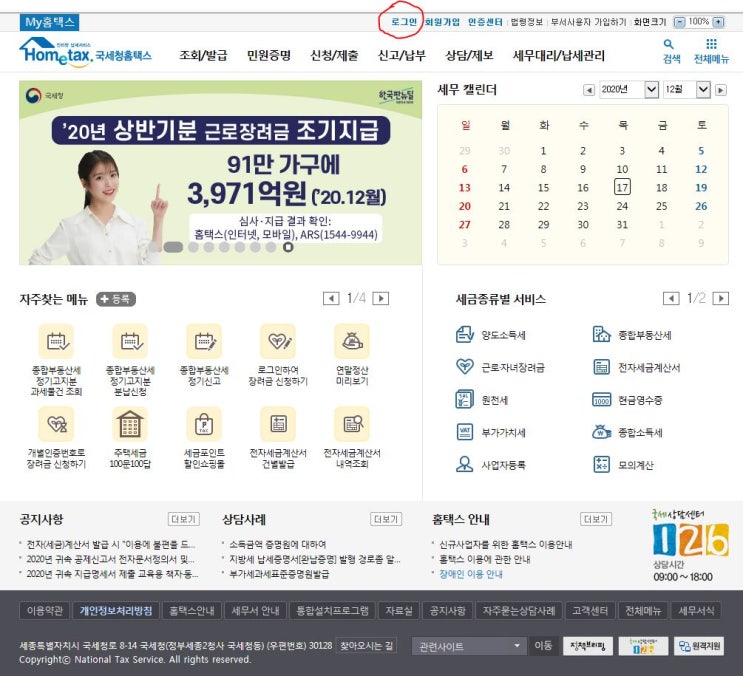Select 근로·자녀장려금 service icon
Screen dimensions: 743x676
(x=464, y=367)
